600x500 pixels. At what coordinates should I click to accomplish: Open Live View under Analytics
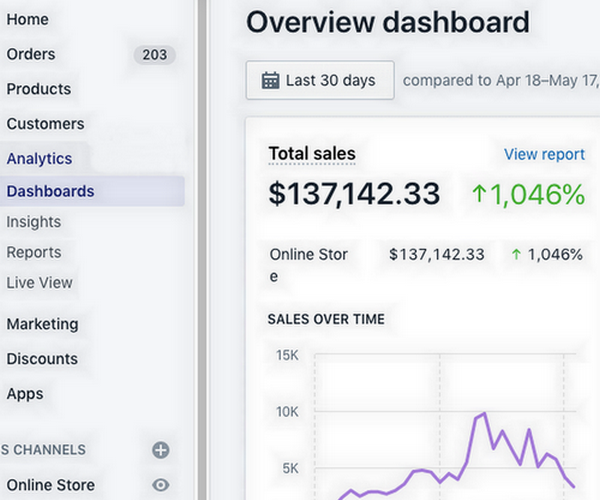[39, 283]
